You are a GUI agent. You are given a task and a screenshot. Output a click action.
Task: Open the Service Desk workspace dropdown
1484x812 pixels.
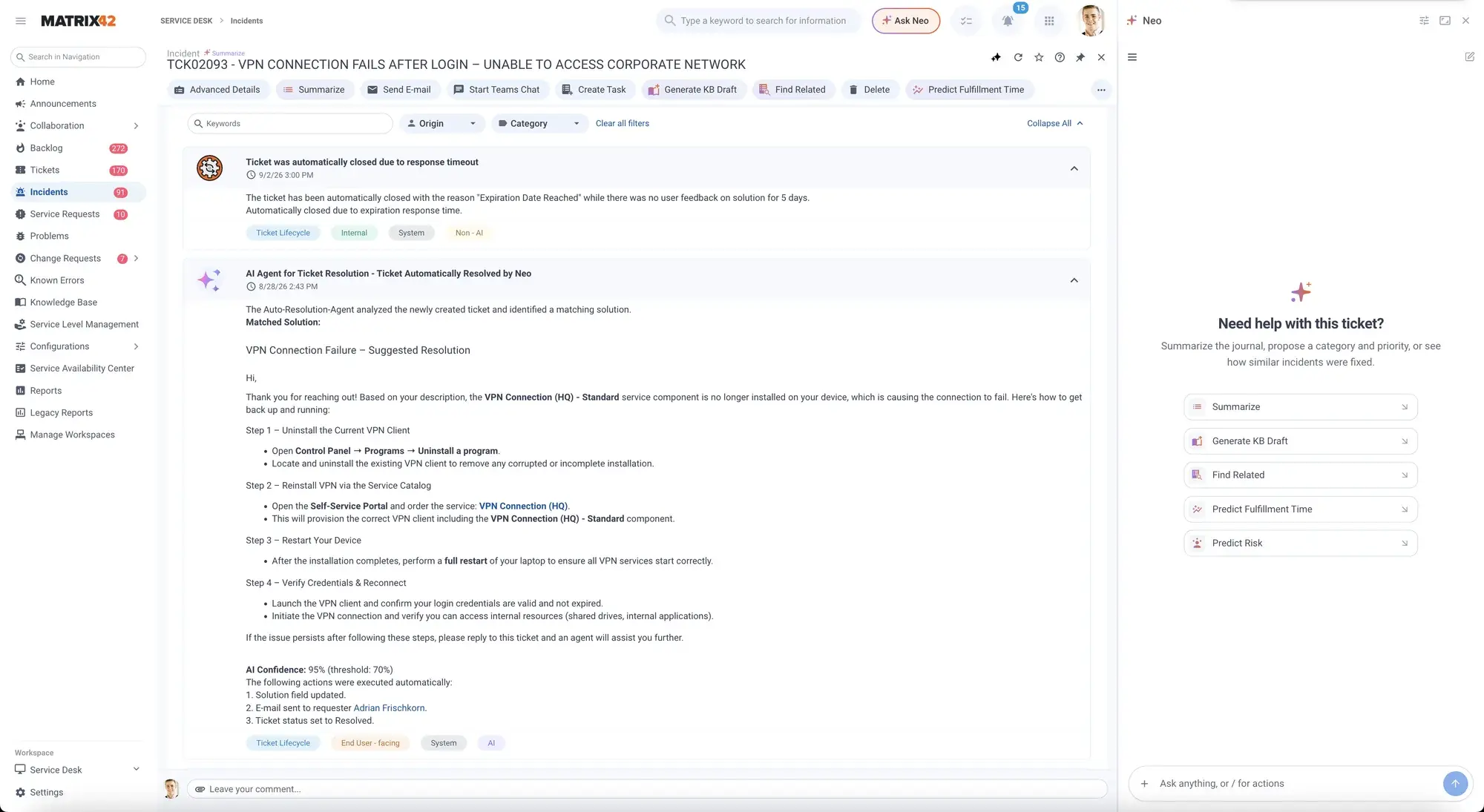coord(77,770)
